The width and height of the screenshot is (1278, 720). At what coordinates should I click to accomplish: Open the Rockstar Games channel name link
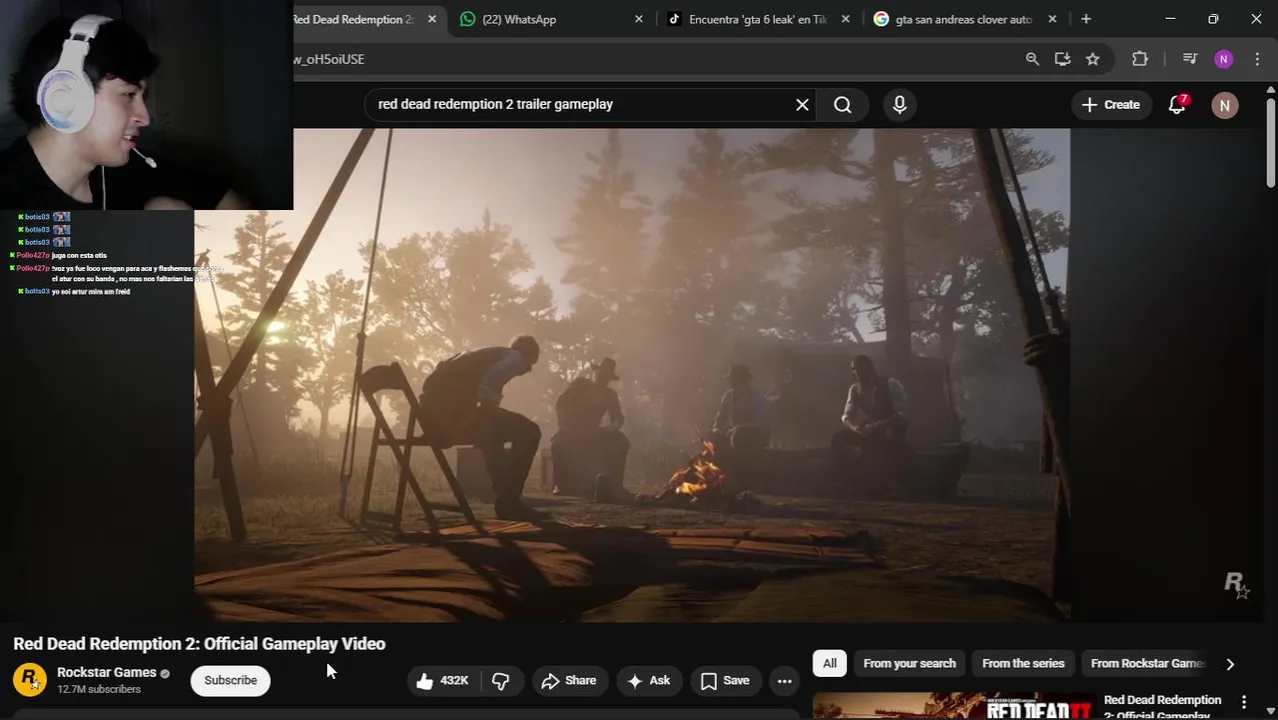[x=107, y=672]
